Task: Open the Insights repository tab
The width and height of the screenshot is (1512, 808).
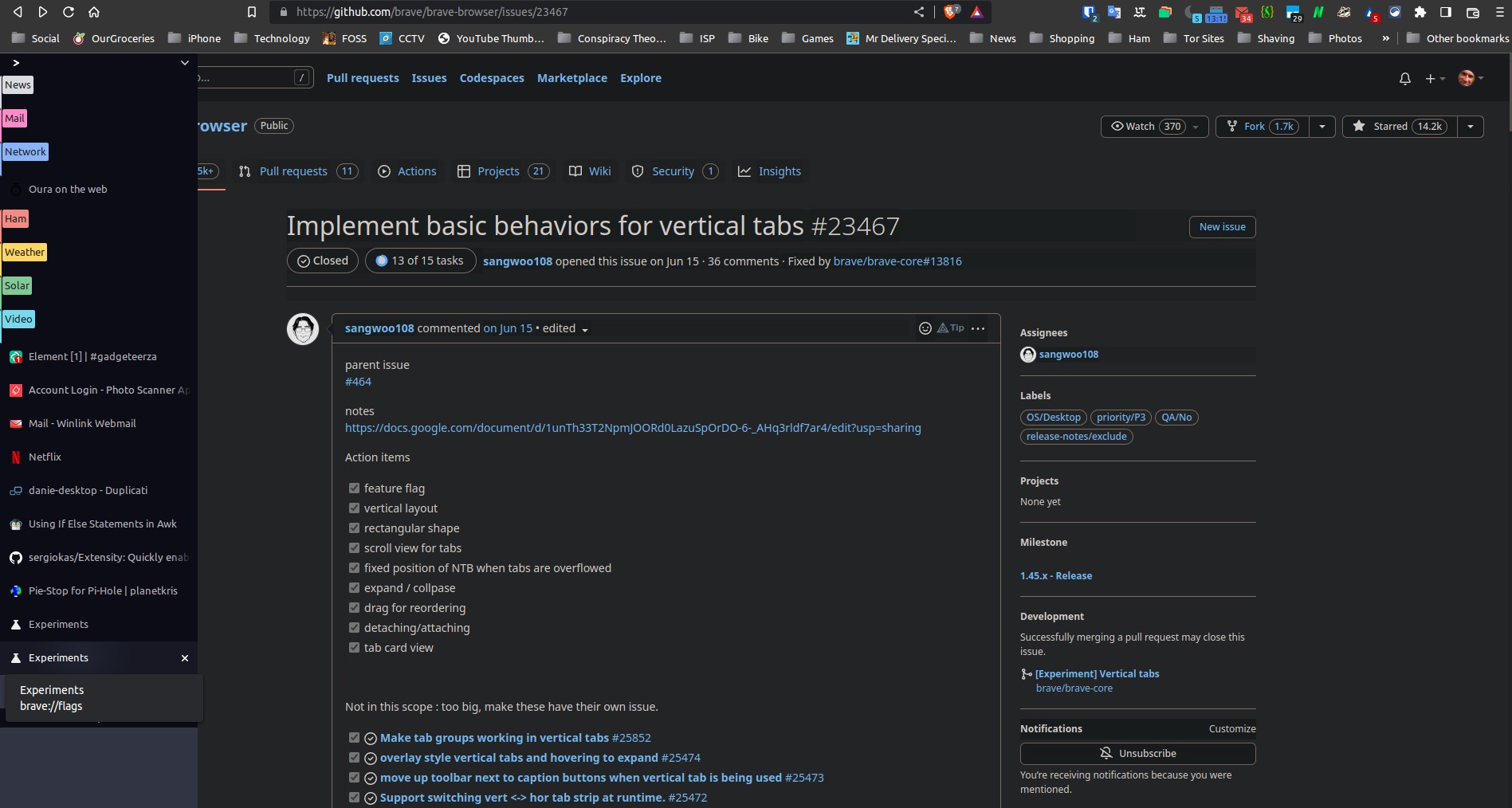Action: pos(769,171)
